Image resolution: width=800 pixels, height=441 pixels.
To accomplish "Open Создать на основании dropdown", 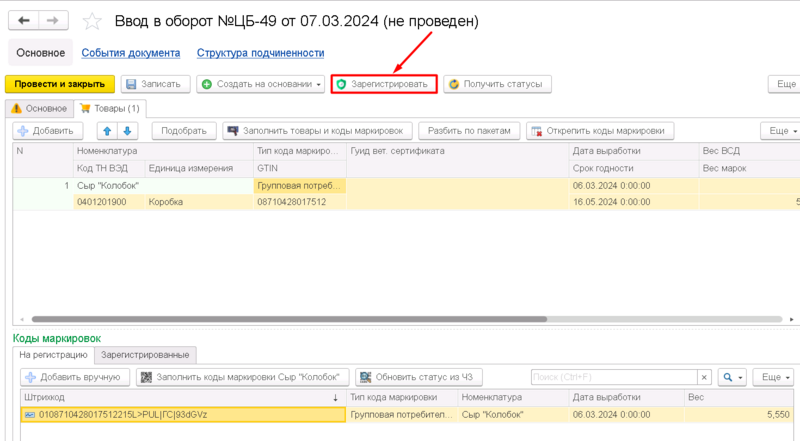I will (261, 84).
